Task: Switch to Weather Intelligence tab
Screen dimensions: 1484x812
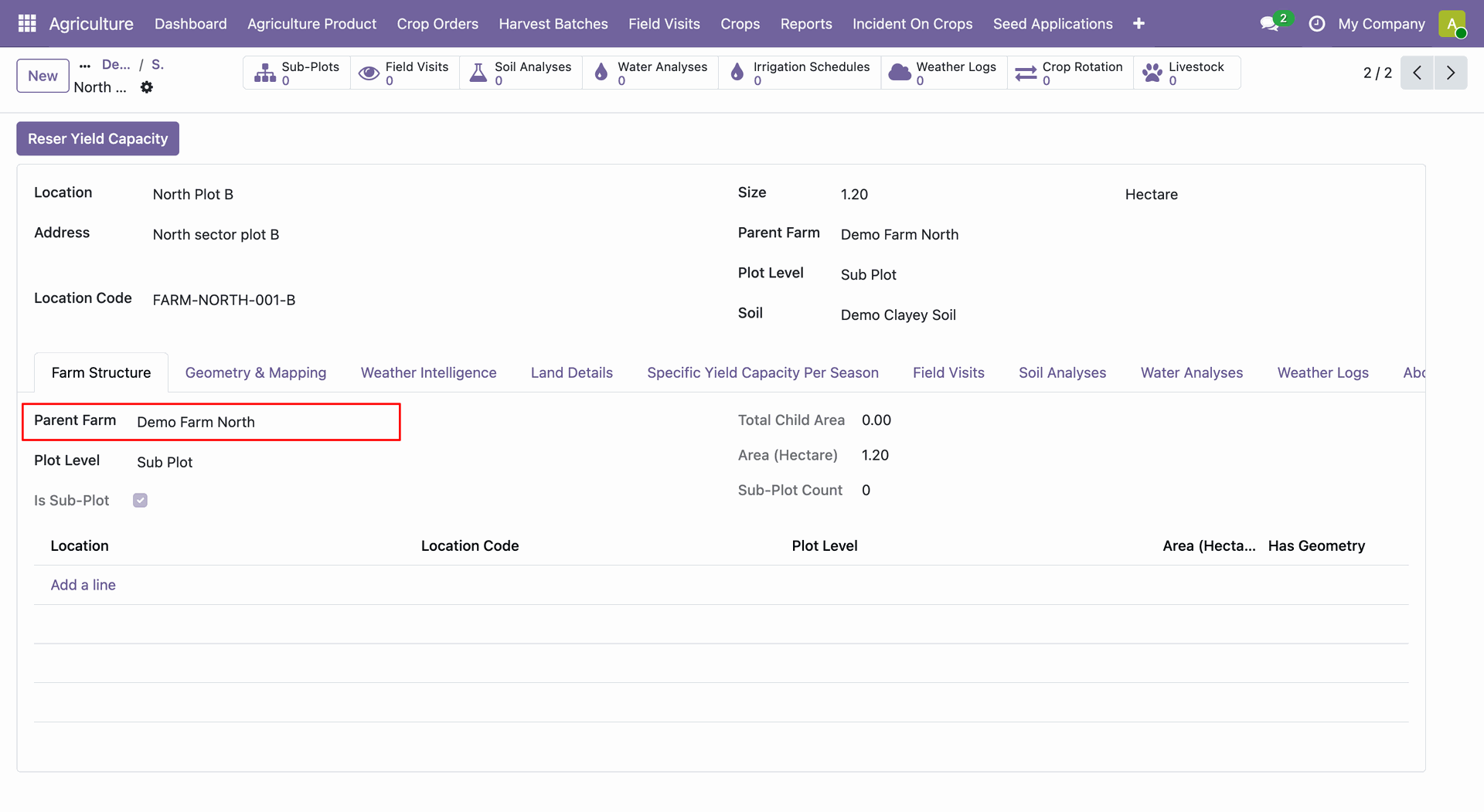Action: pyautogui.click(x=428, y=372)
